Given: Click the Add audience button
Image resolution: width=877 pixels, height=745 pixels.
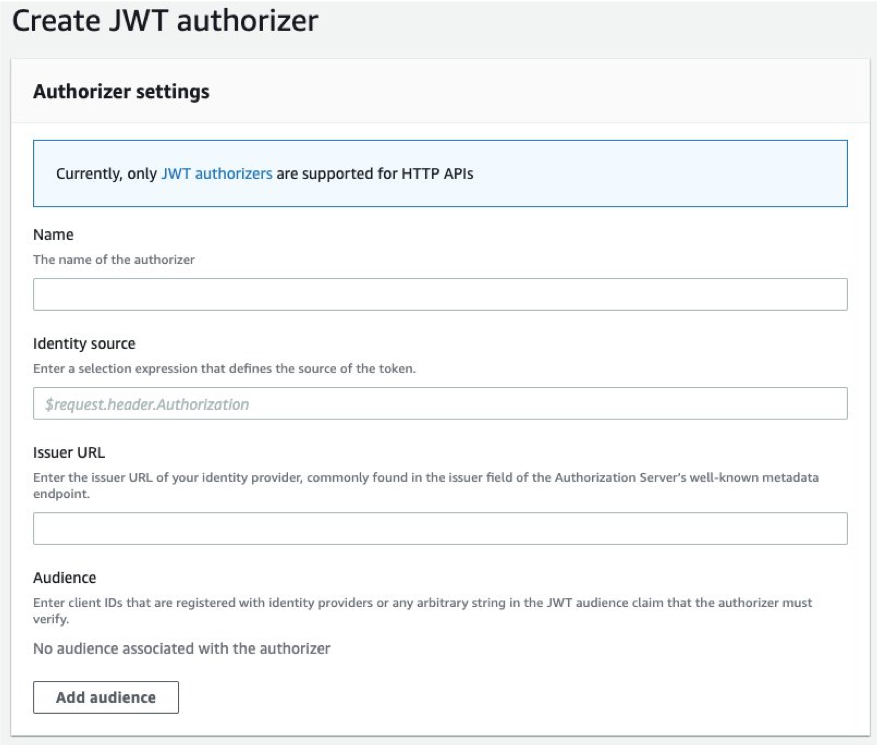Looking at the screenshot, I should [x=104, y=697].
